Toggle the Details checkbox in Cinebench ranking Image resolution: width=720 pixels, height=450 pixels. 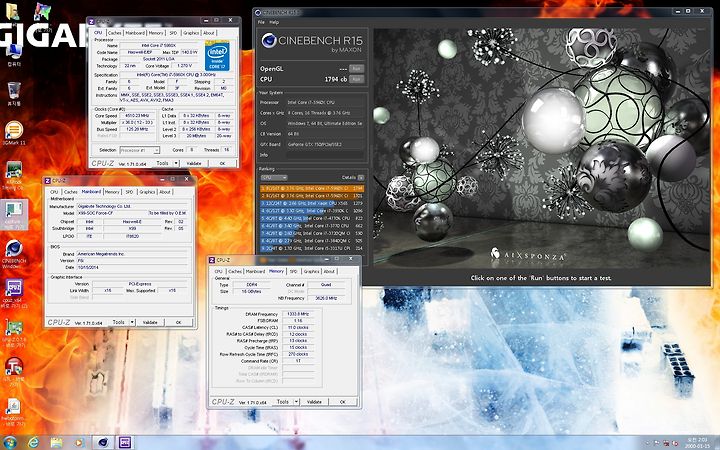(361, 178)
